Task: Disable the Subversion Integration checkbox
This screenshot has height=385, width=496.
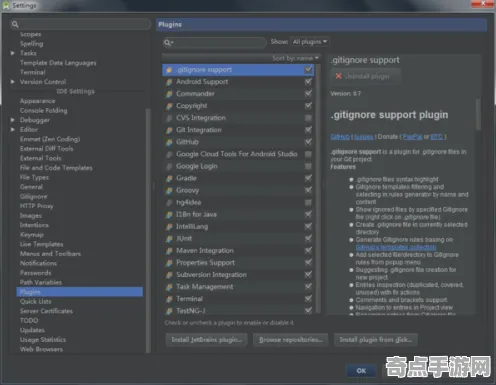Action: pyautogui.click(x=308, y=275)
